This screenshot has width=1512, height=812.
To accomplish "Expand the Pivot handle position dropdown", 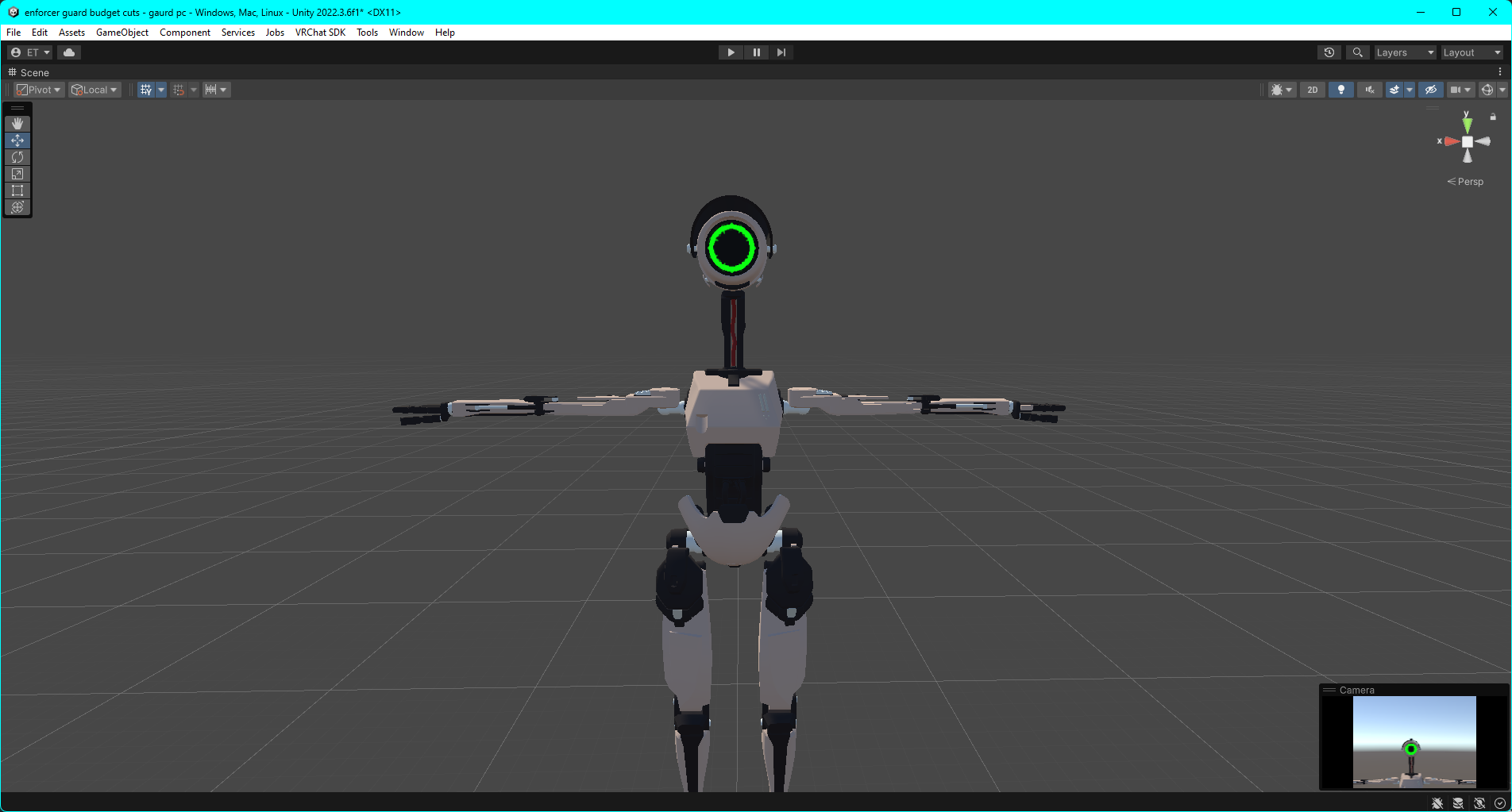I will pyautogui.click(x=39, y=90).
